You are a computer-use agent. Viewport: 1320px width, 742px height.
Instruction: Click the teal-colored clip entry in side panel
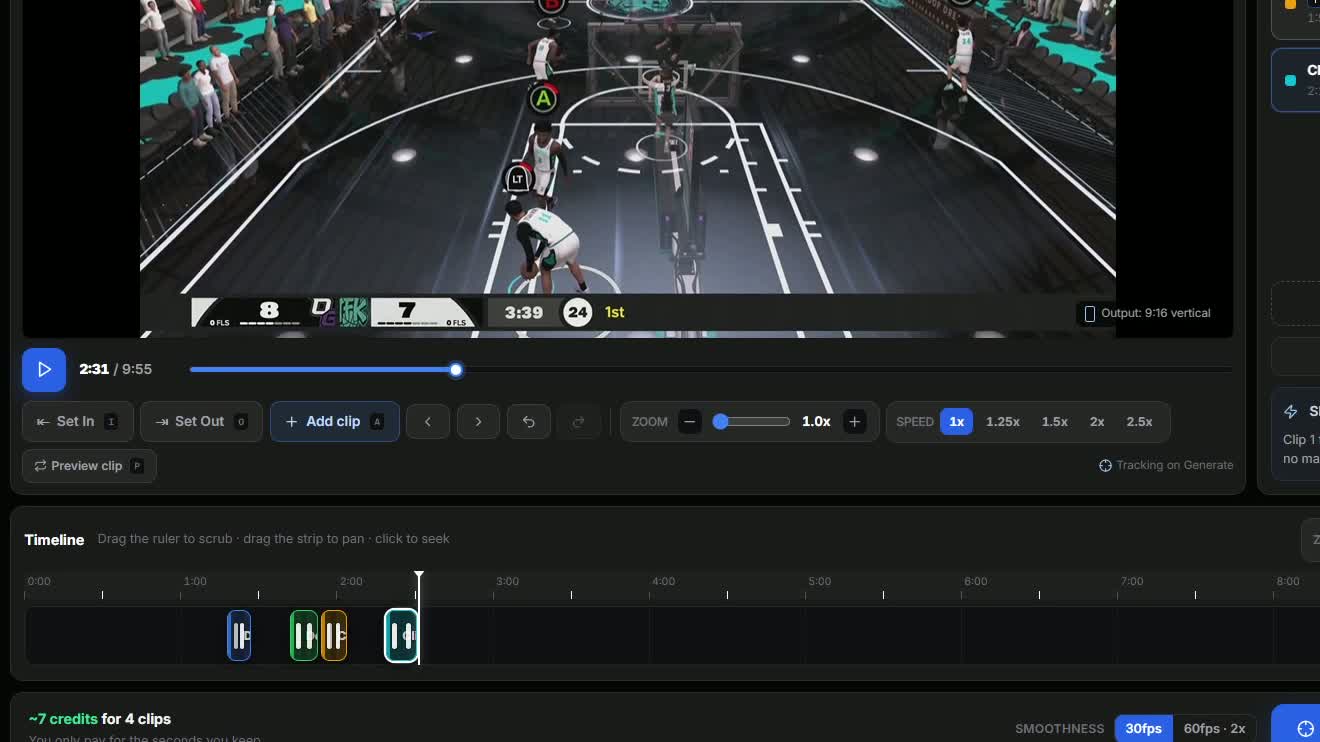(x=1296, y=80)
